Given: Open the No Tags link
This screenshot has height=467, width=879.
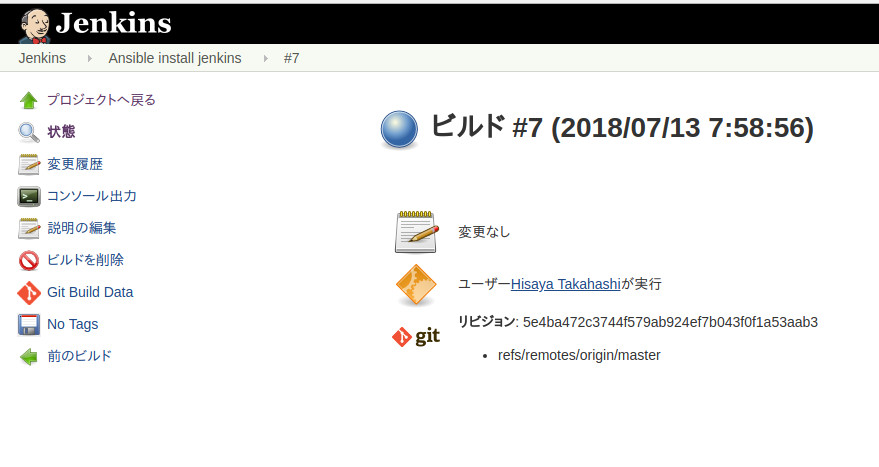Looking at the screenshot, I should pos(72,324).
